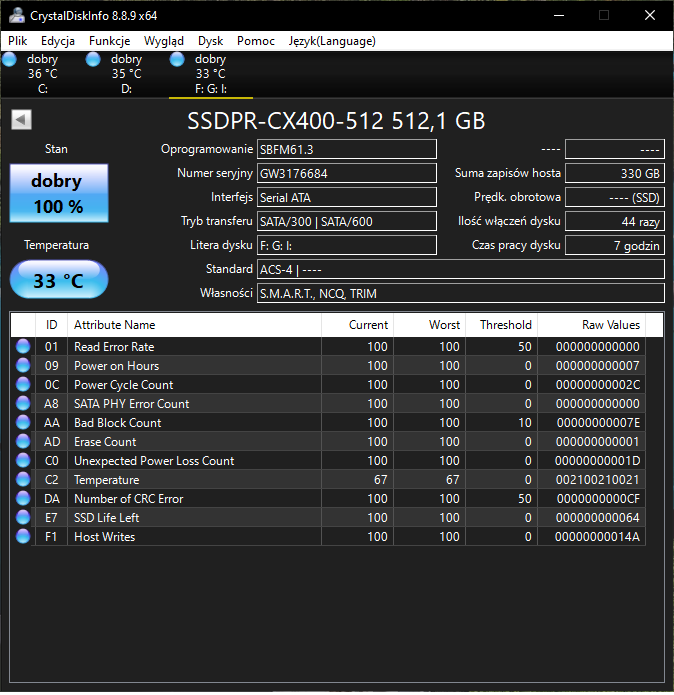Click the drive title SSDPR-CX400-512 512,1 GB

pyautogui.click(x=336, y=121)
